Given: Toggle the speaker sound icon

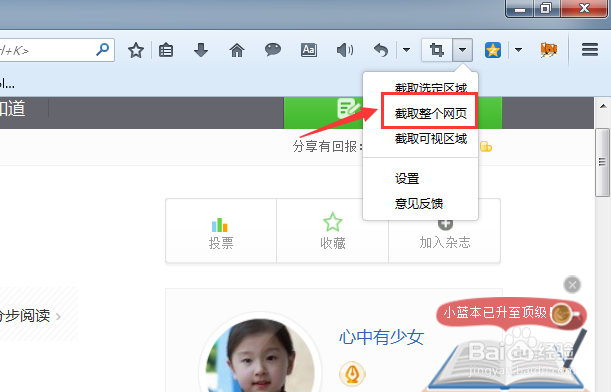Looking at the screenshot, I should coord(345,50).
